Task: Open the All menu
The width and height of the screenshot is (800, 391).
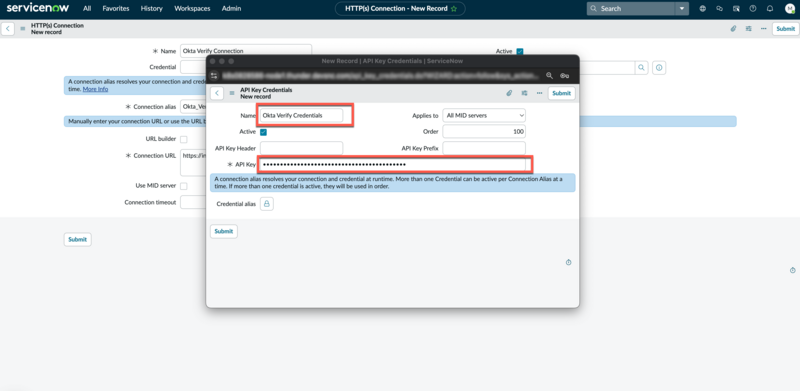Action: (87, 9)
